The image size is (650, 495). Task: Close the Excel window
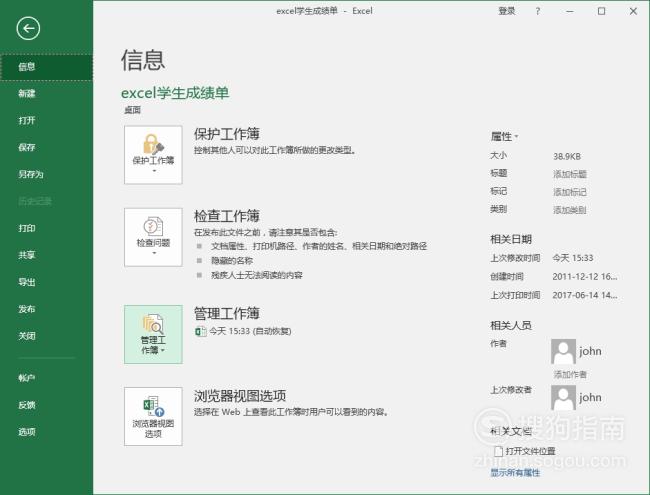633,11
